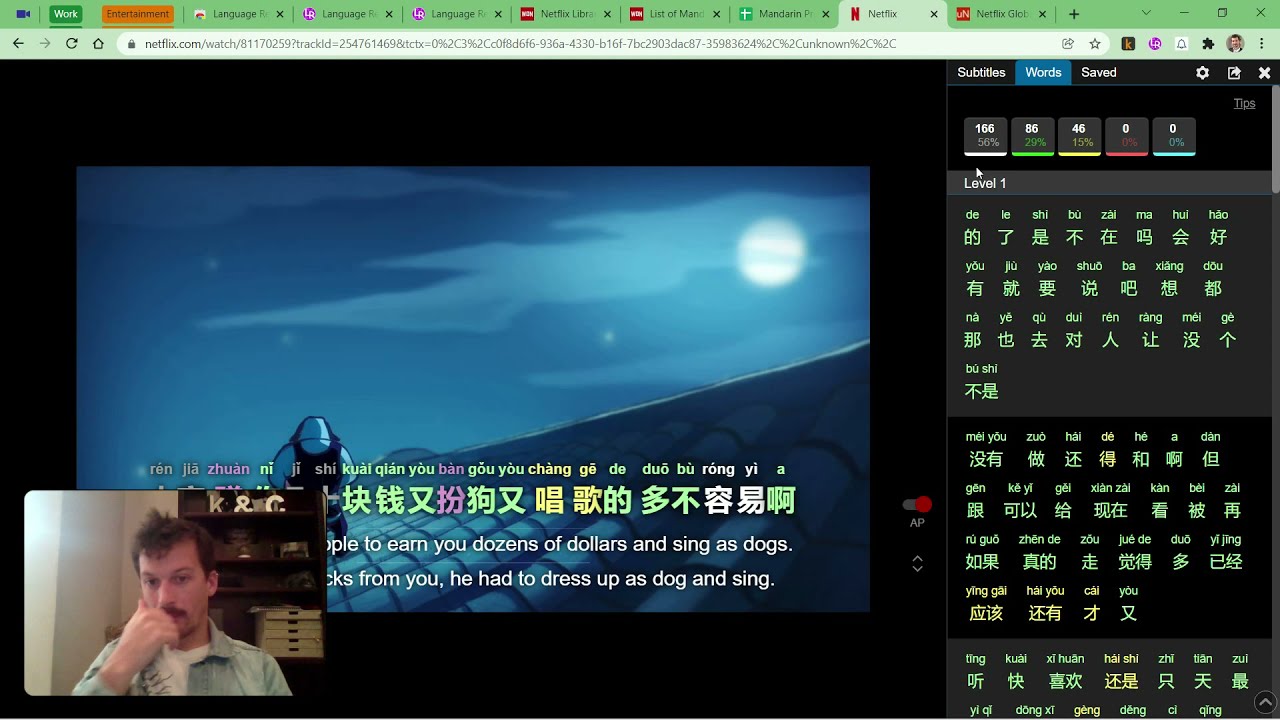Viewport: 1280px width, 720px height.
Task: Open the purple Language Reactor extension icon
Action: pyautogui.click(x=1155, y=44)
